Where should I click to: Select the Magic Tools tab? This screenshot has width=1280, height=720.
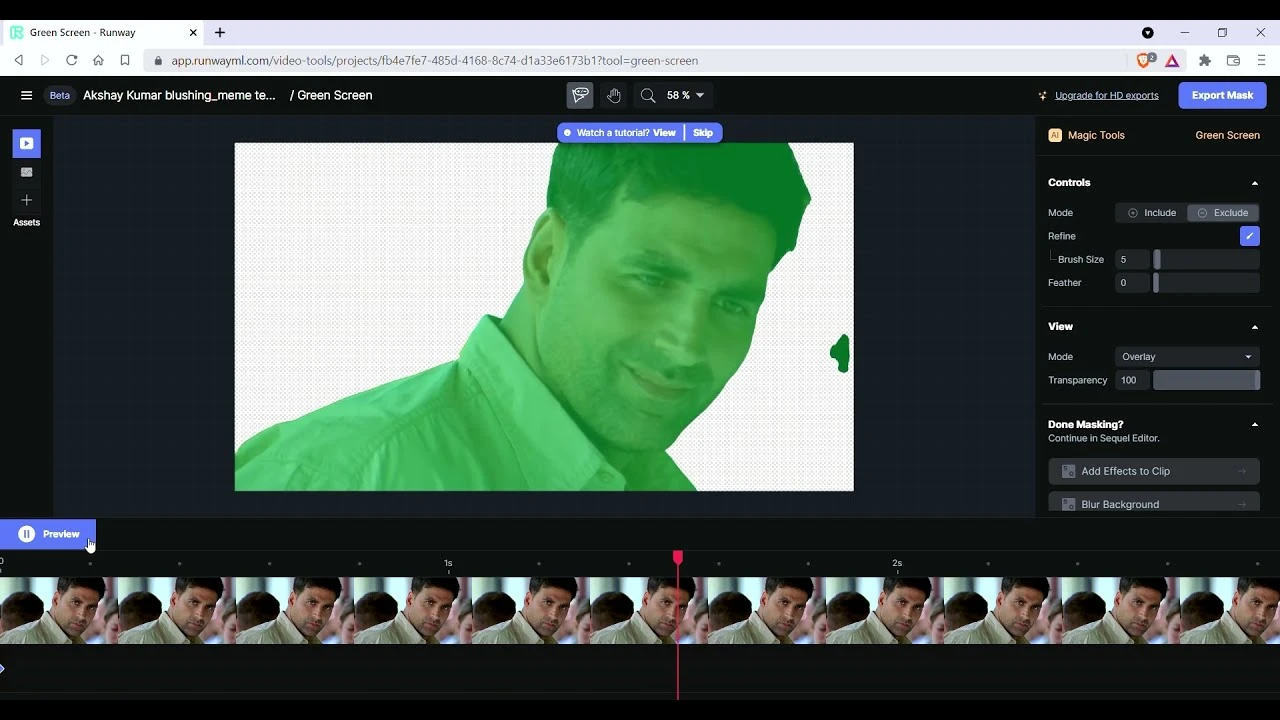(1096, 135)
